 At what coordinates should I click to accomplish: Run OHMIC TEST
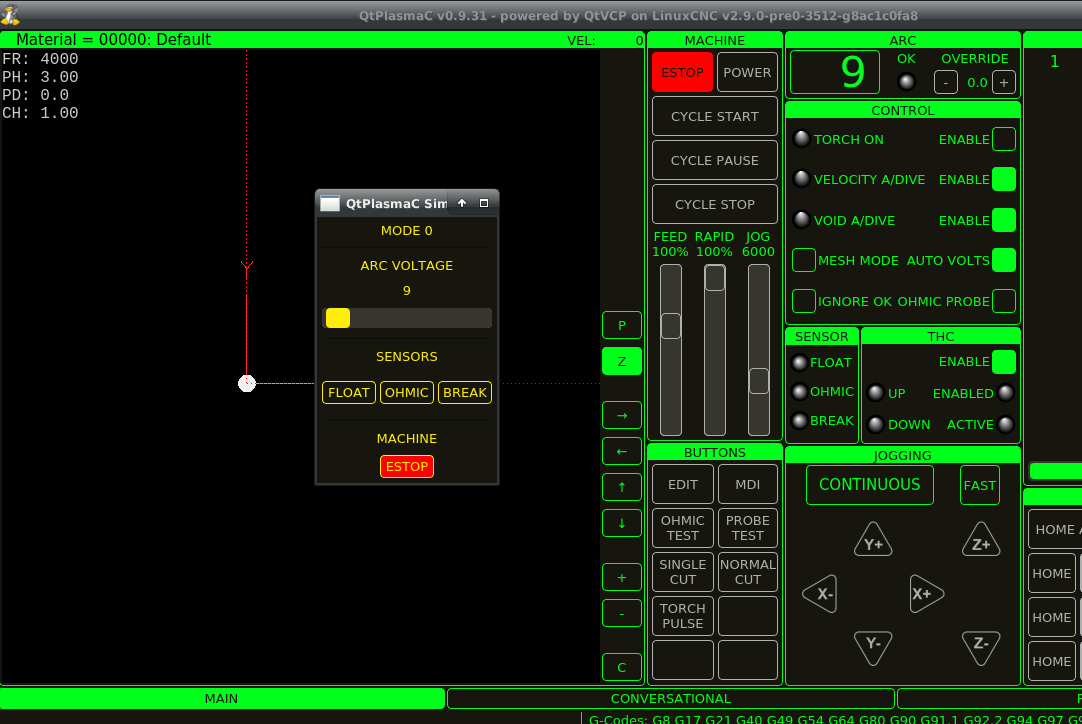pyautogui.click(x=682, y=528)
